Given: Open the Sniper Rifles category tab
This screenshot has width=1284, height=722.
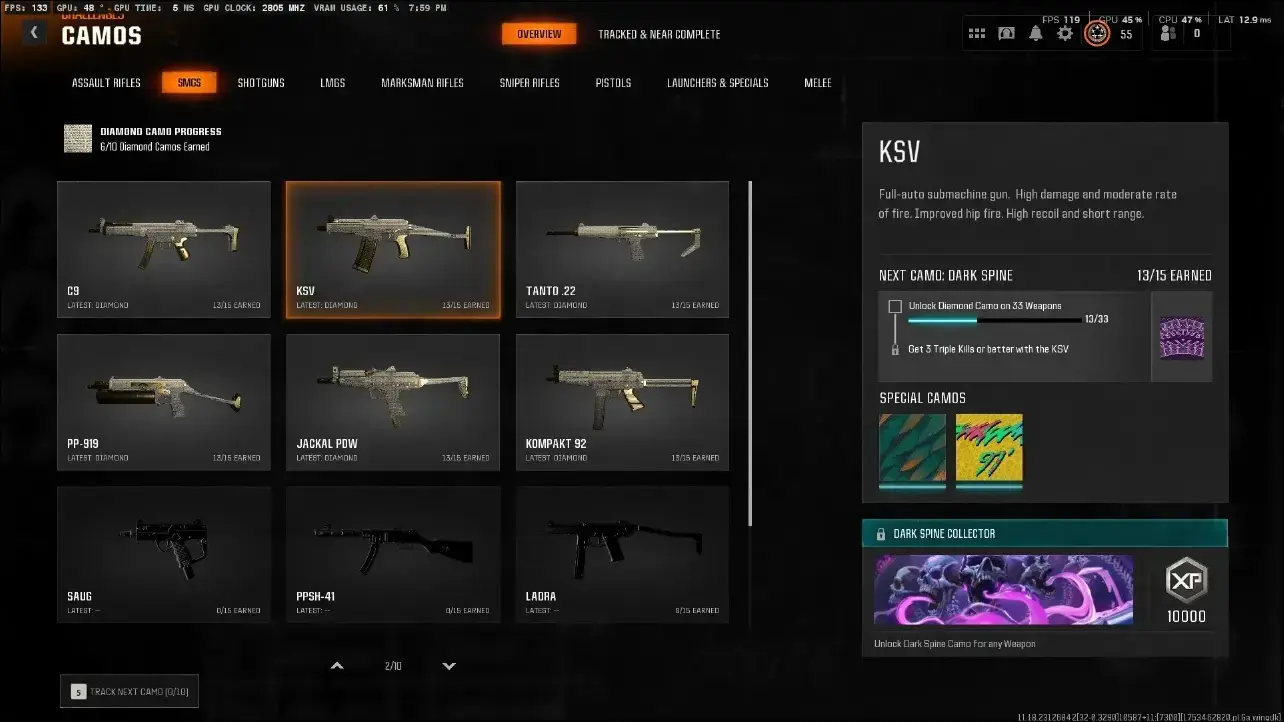Looking at the screenshot, I should click(x=530, y=83).
